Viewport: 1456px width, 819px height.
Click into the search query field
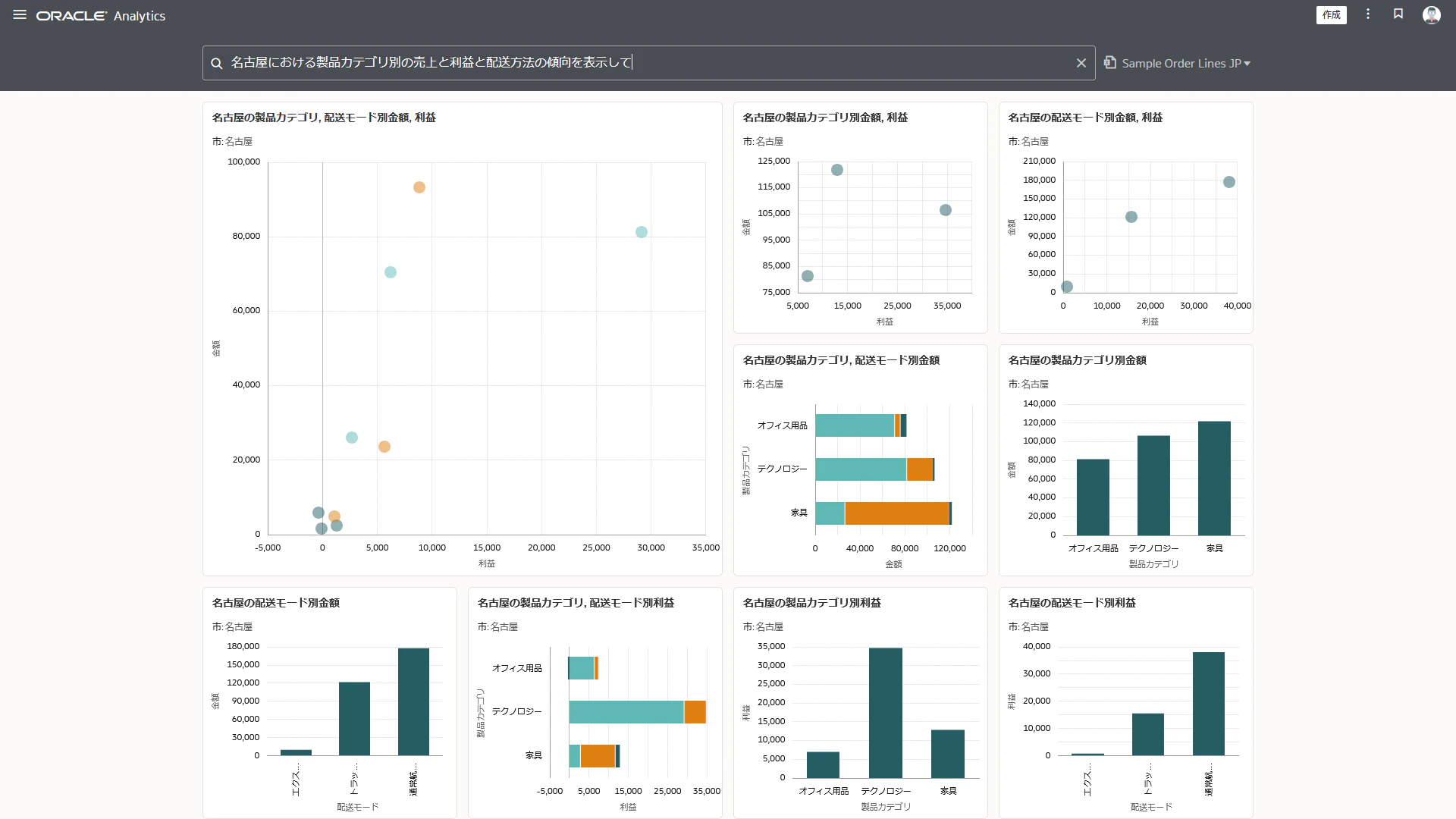[648, 63]
